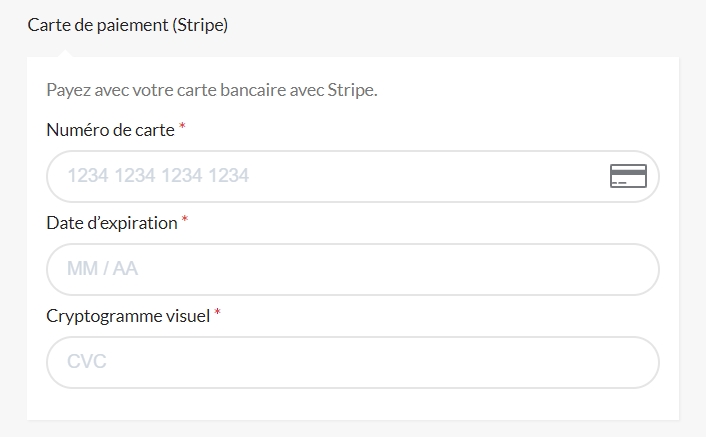Click the Date d'expiration label

tap(112, 223)
